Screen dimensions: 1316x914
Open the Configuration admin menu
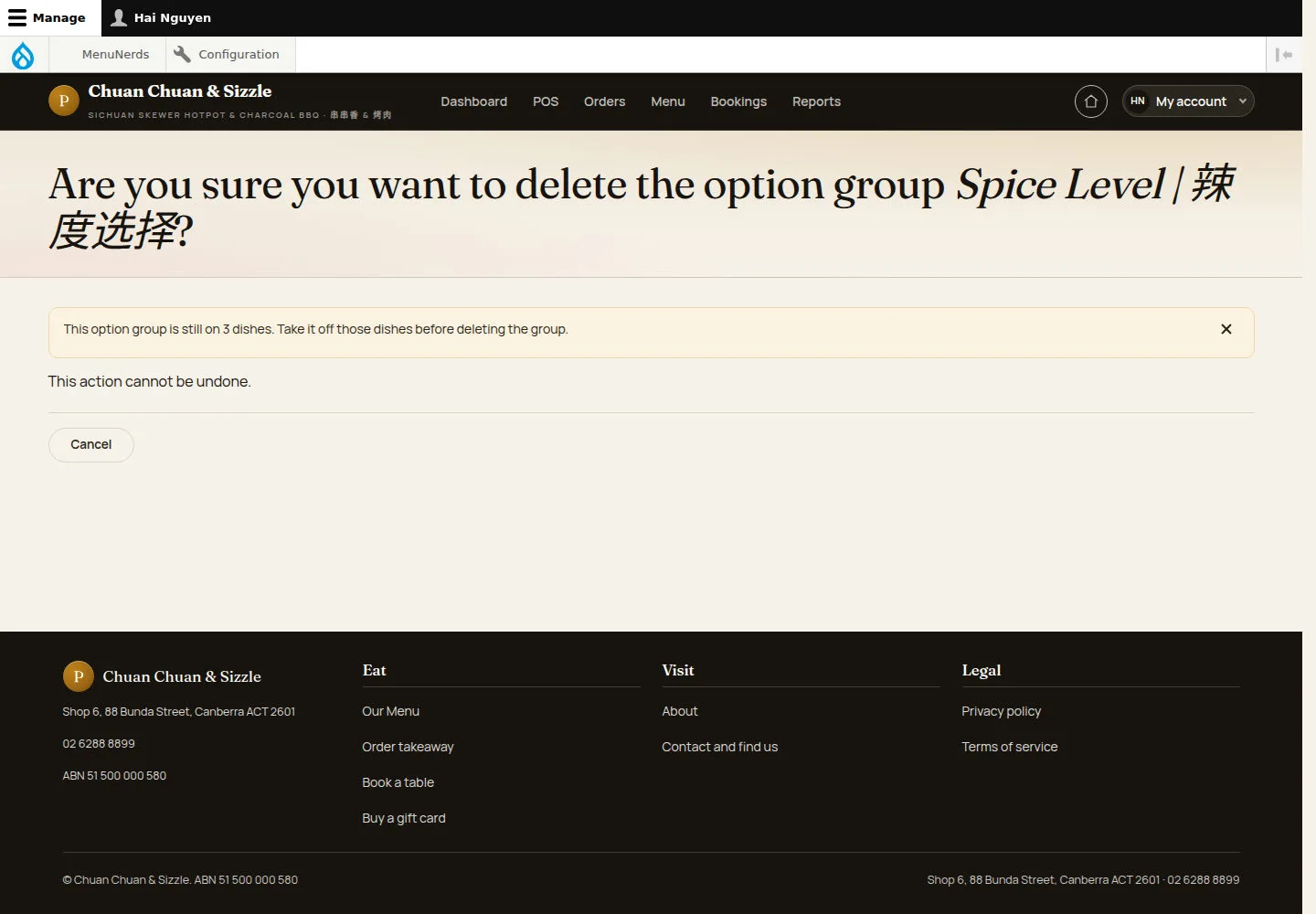pyautogui.click(x=230, y=55)
